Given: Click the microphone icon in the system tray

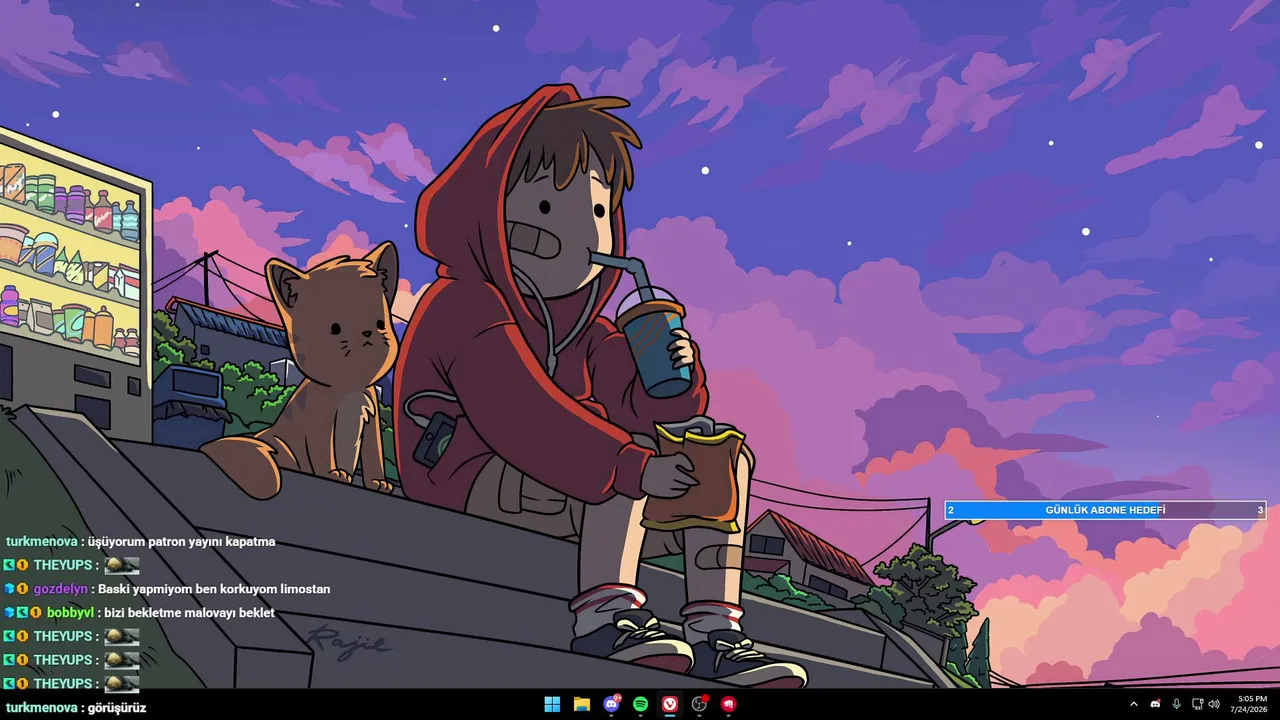Looking at the screenshot, I should 1177,704.
